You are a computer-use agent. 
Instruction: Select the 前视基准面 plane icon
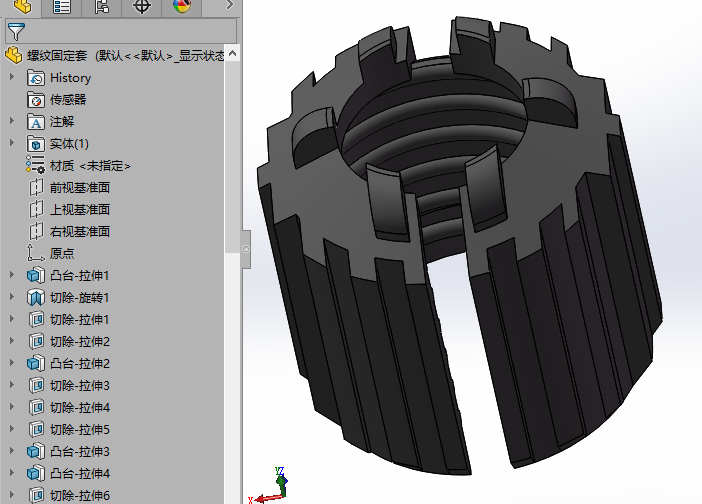[36, 188]
